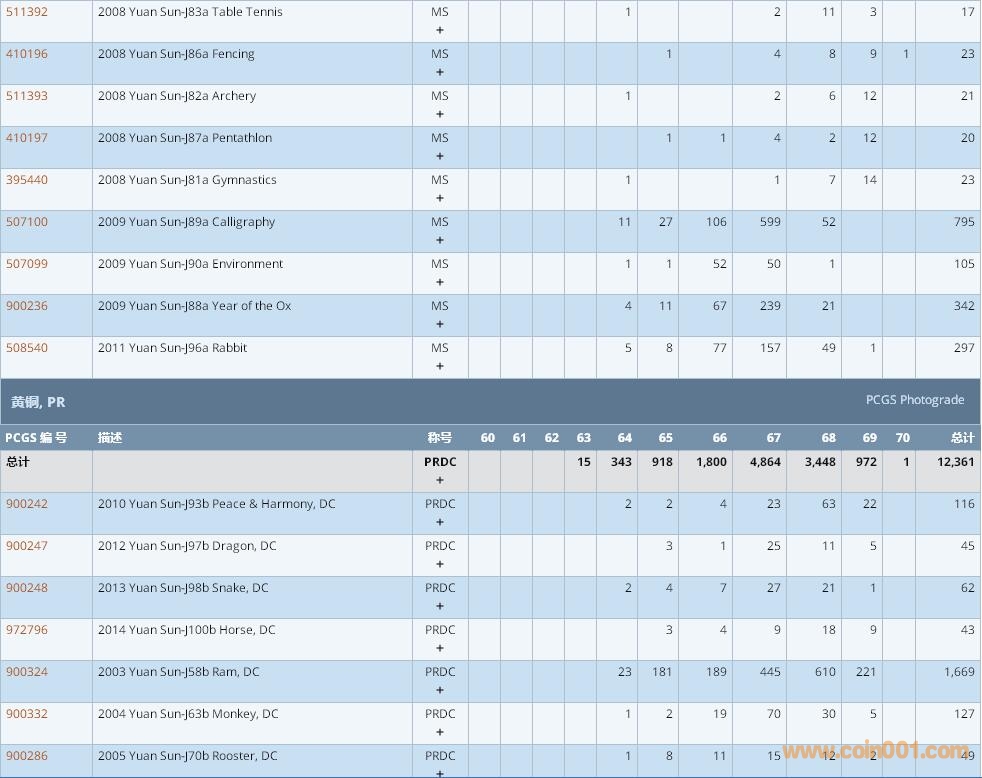Expand plus under 2012 Dragon PRDC row

(x=440, y=565)
